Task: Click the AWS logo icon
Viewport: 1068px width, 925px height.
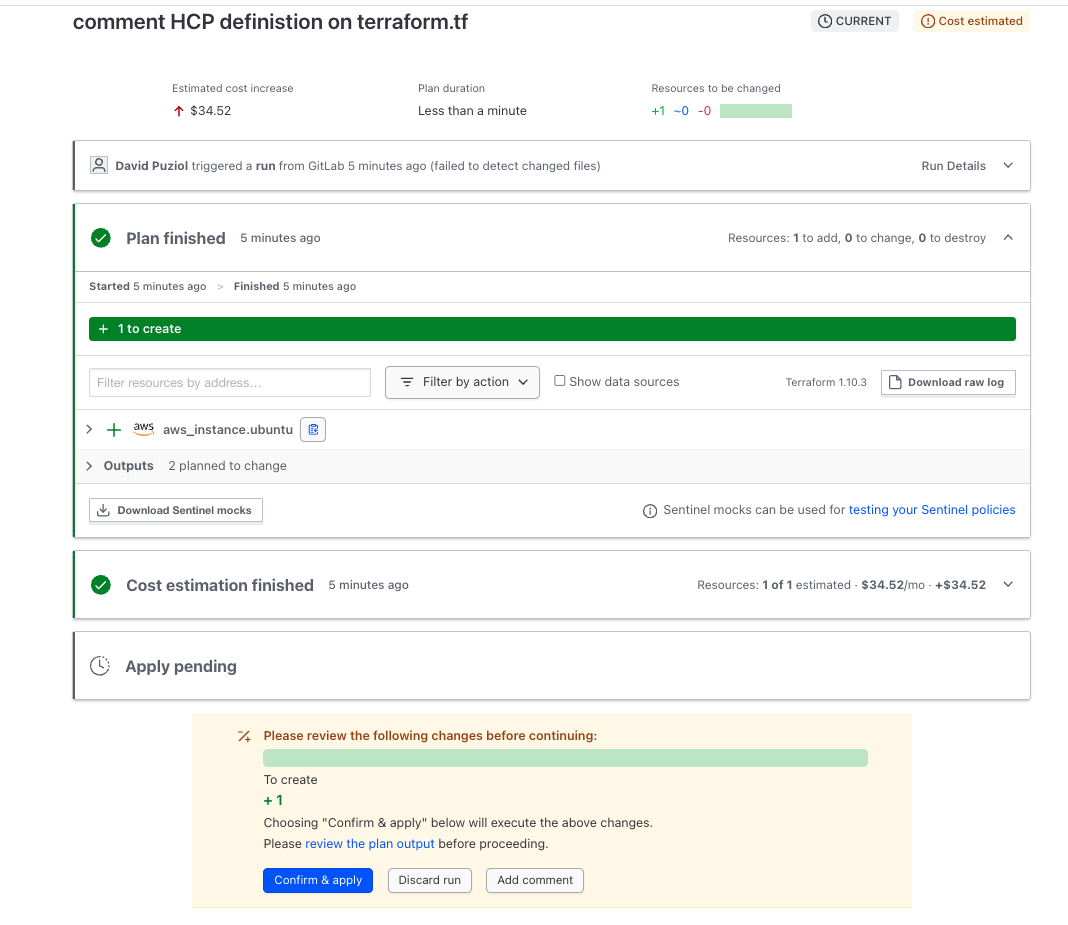Action: pos(144,429)
